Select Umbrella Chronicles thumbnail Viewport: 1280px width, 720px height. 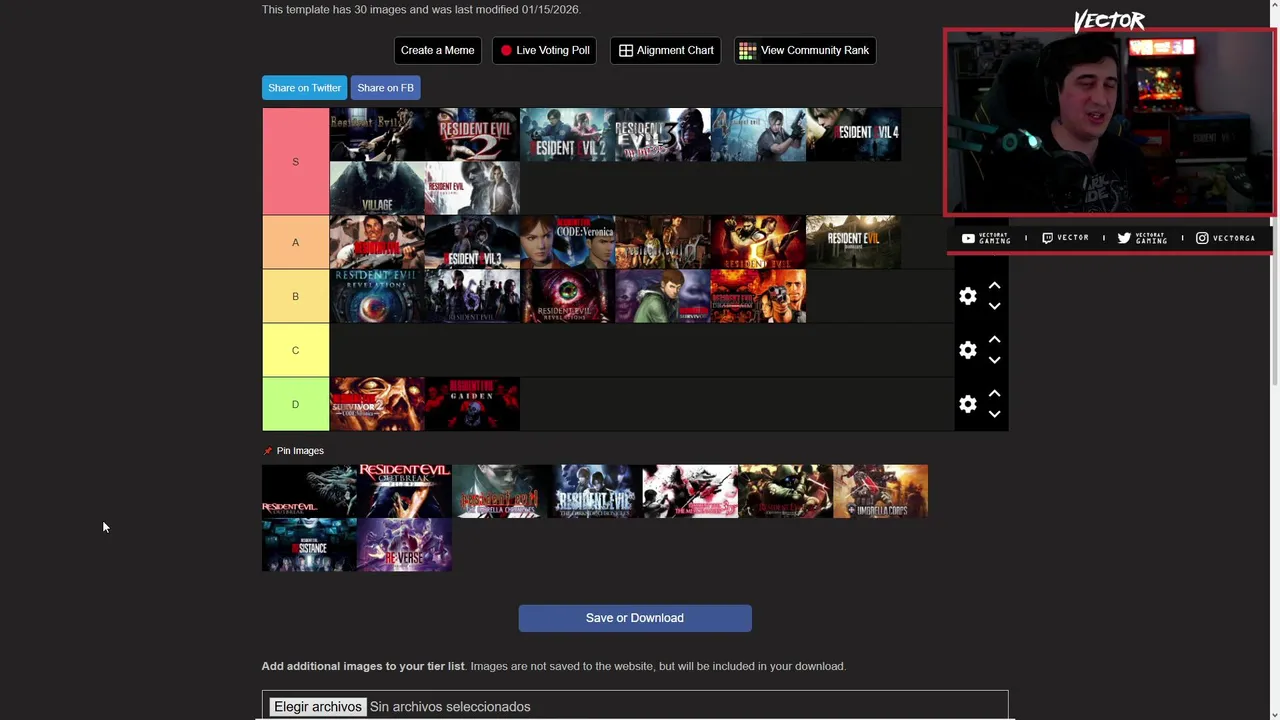499,491
